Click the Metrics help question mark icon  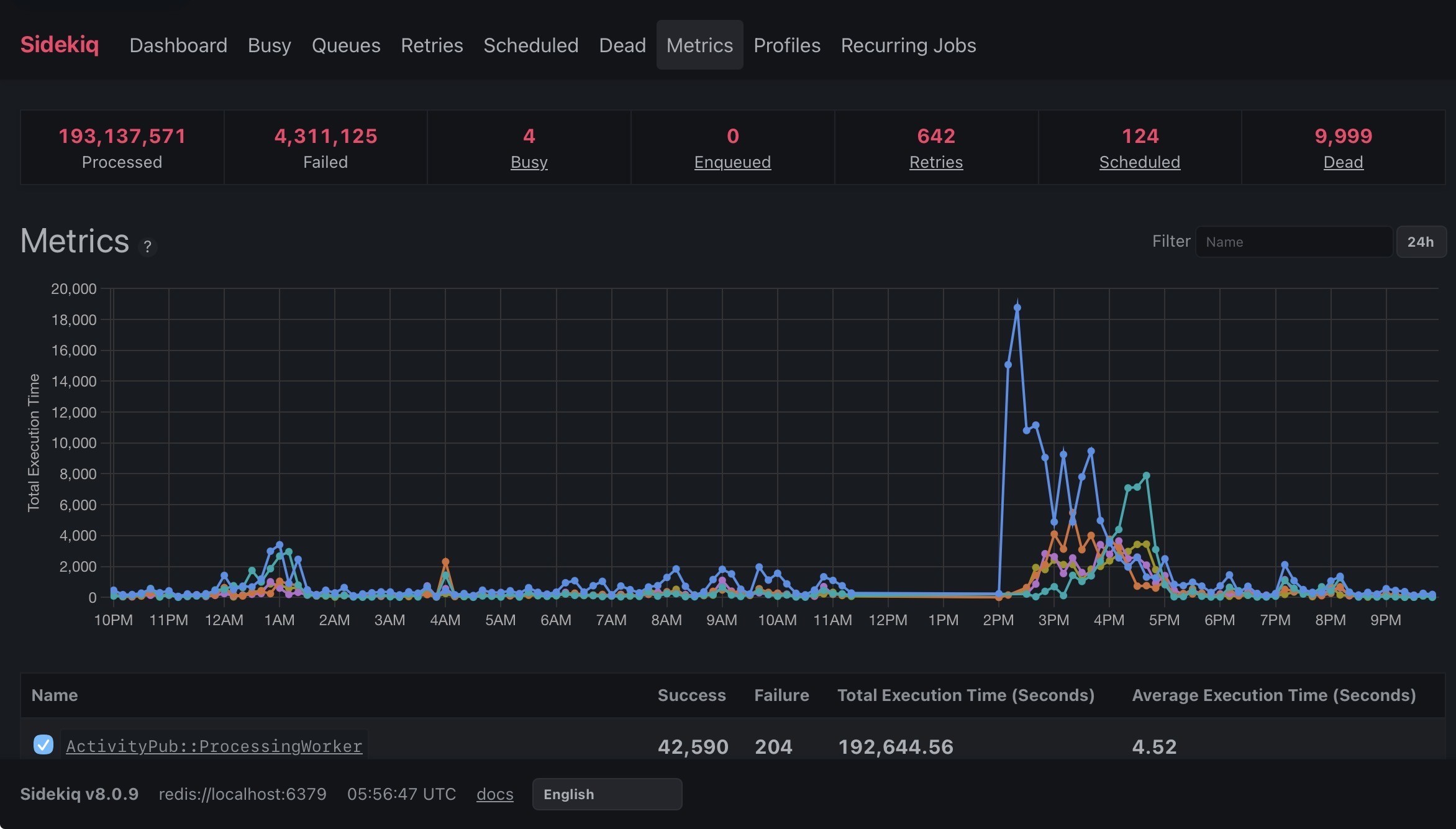[147, 247]
